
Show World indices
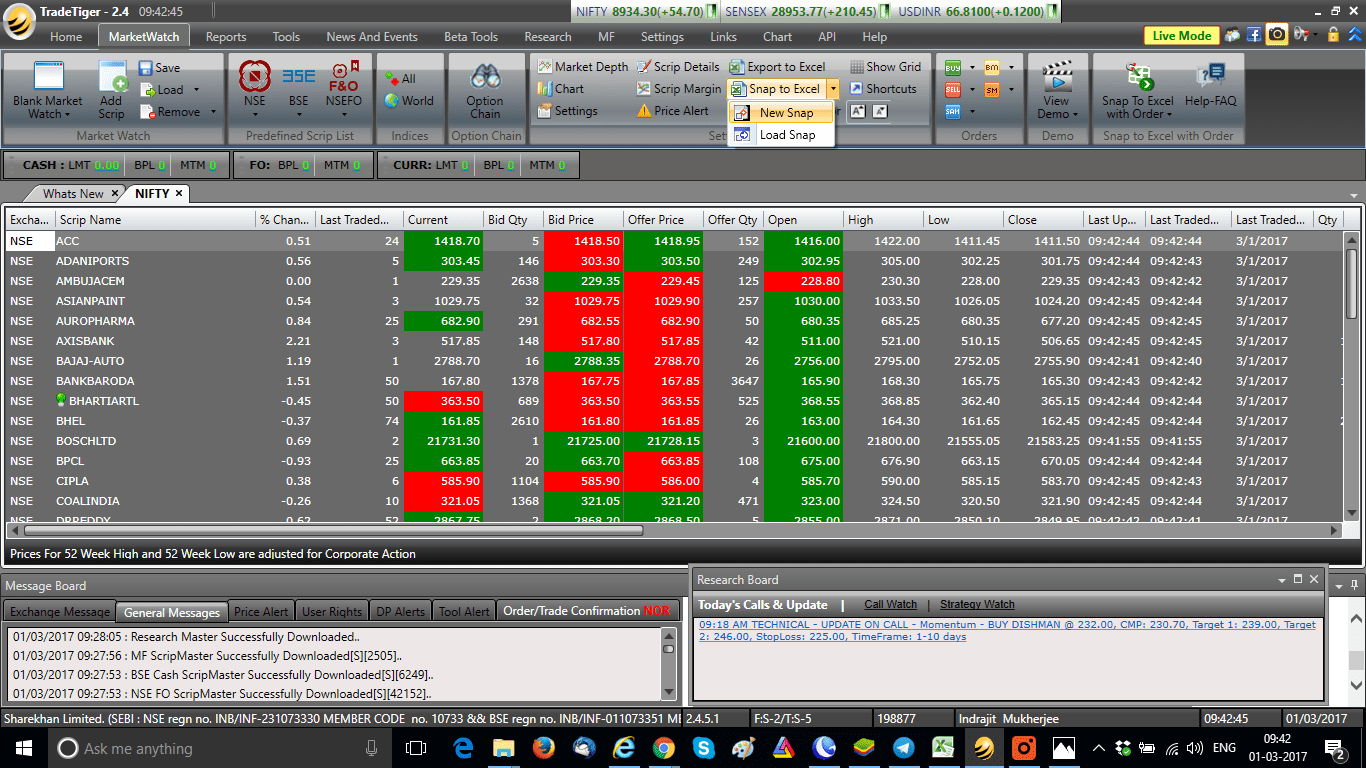[x=409, y=100]
